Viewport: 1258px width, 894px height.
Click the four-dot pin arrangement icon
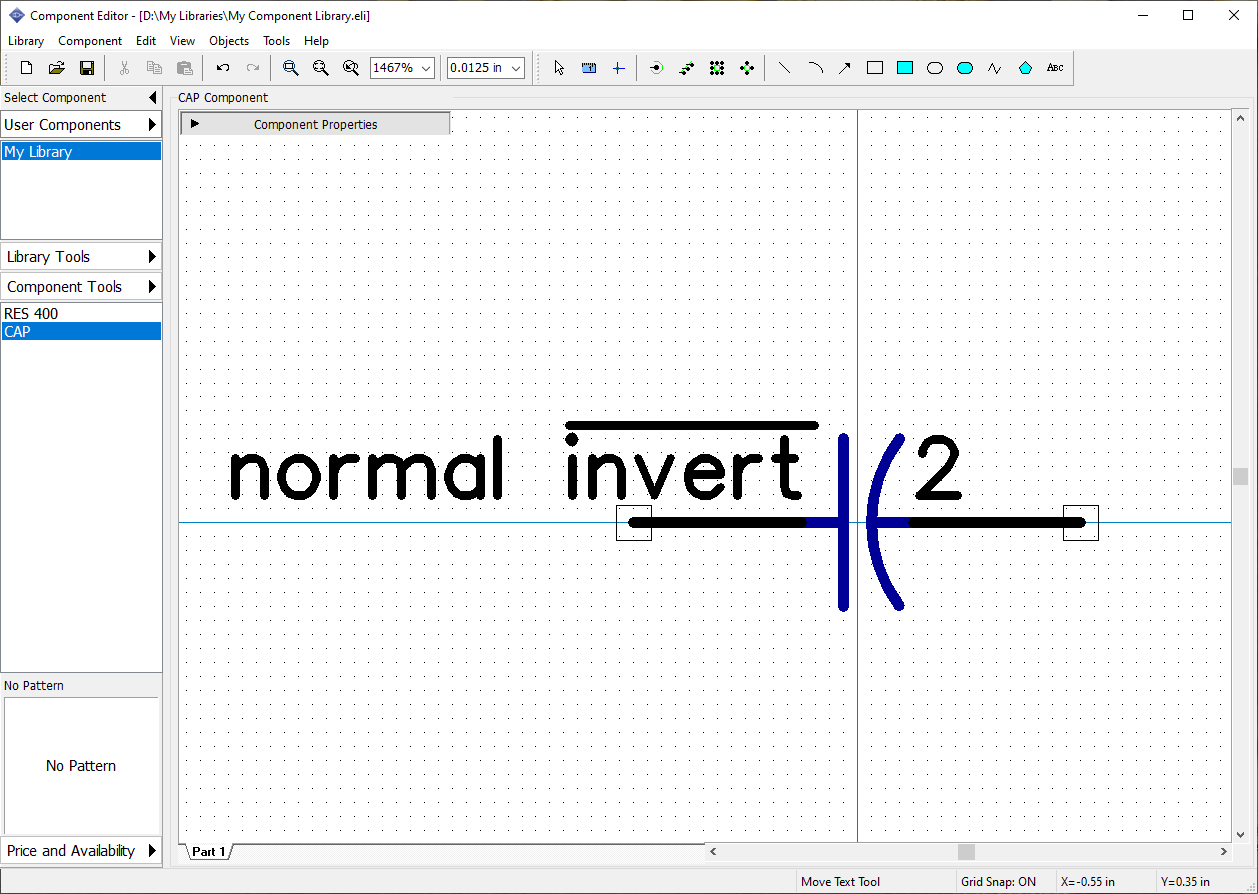point(747,68)
